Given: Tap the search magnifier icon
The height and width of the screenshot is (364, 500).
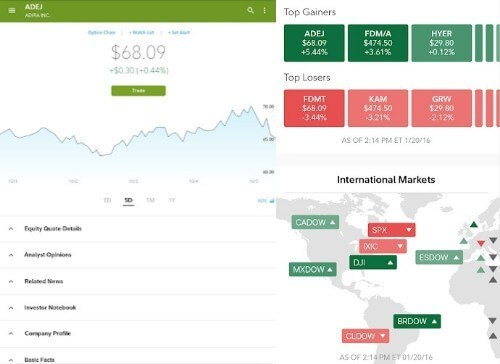Looking at the screenshot, I should 250,10.
